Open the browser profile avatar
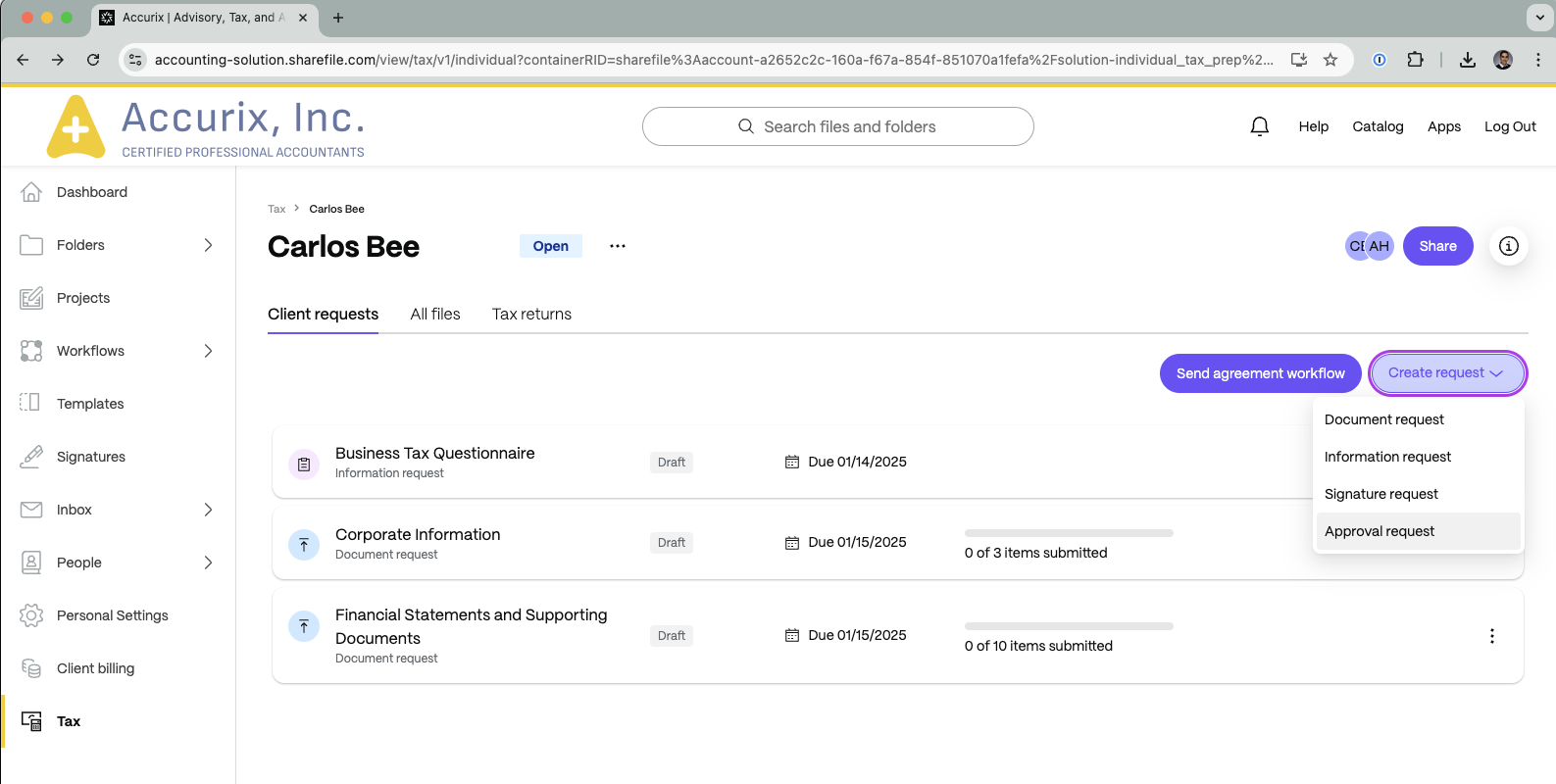This screenshot has width=1556, height=784. coord(1503,60)
